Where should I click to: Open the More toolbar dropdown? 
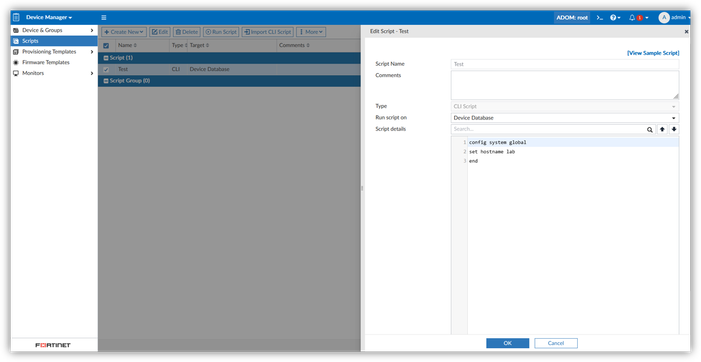[311, 32]
